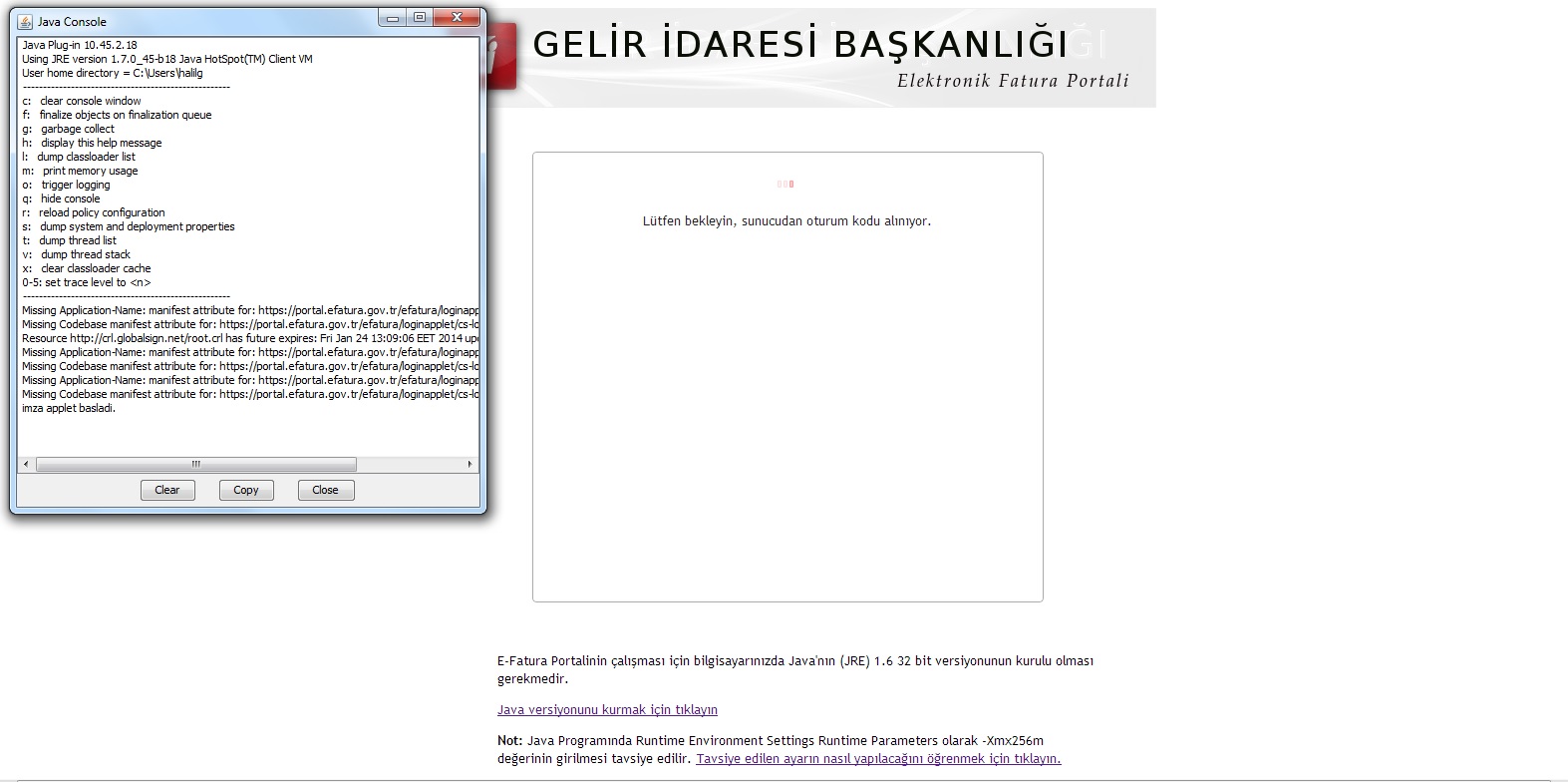Screen dimensions: 1568x782
Task: Click the red Gelir İdaresi logo
Action: (501, 58)
